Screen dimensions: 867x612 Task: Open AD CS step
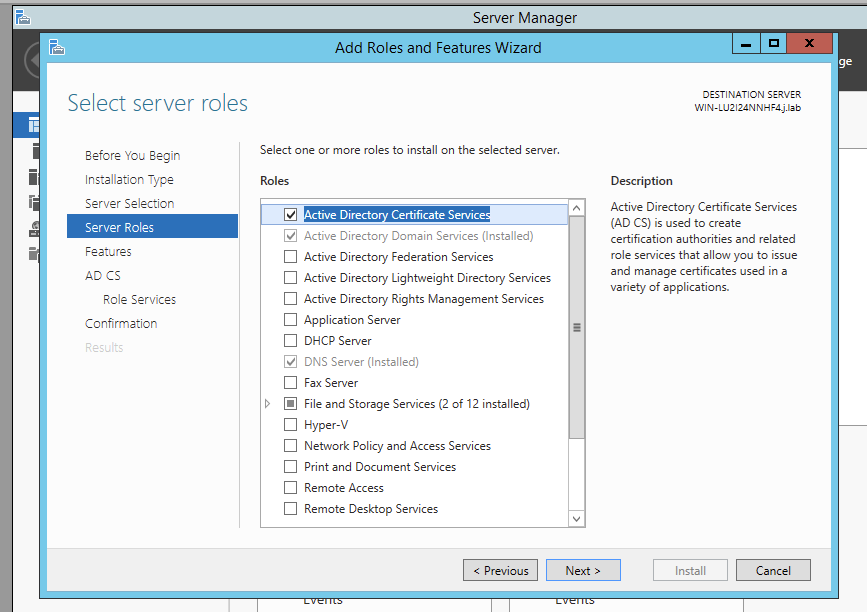(103, 275)
